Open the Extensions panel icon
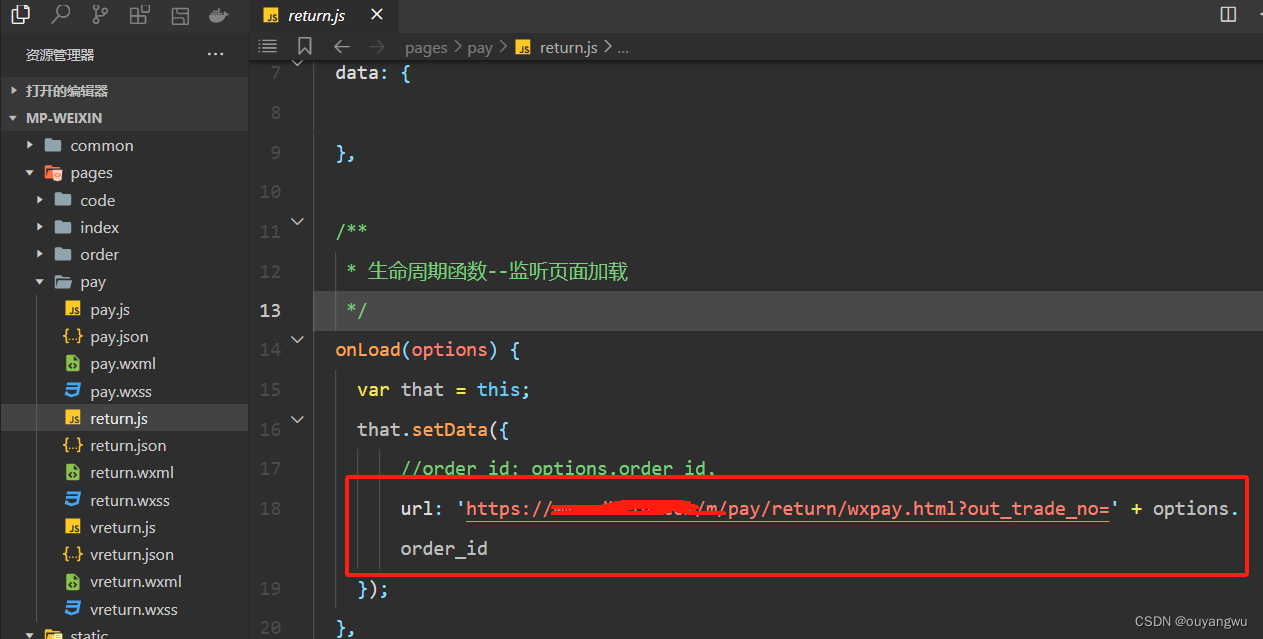Image resolution: width=1263 pixels, height=639 pixels. coord(140,15)
